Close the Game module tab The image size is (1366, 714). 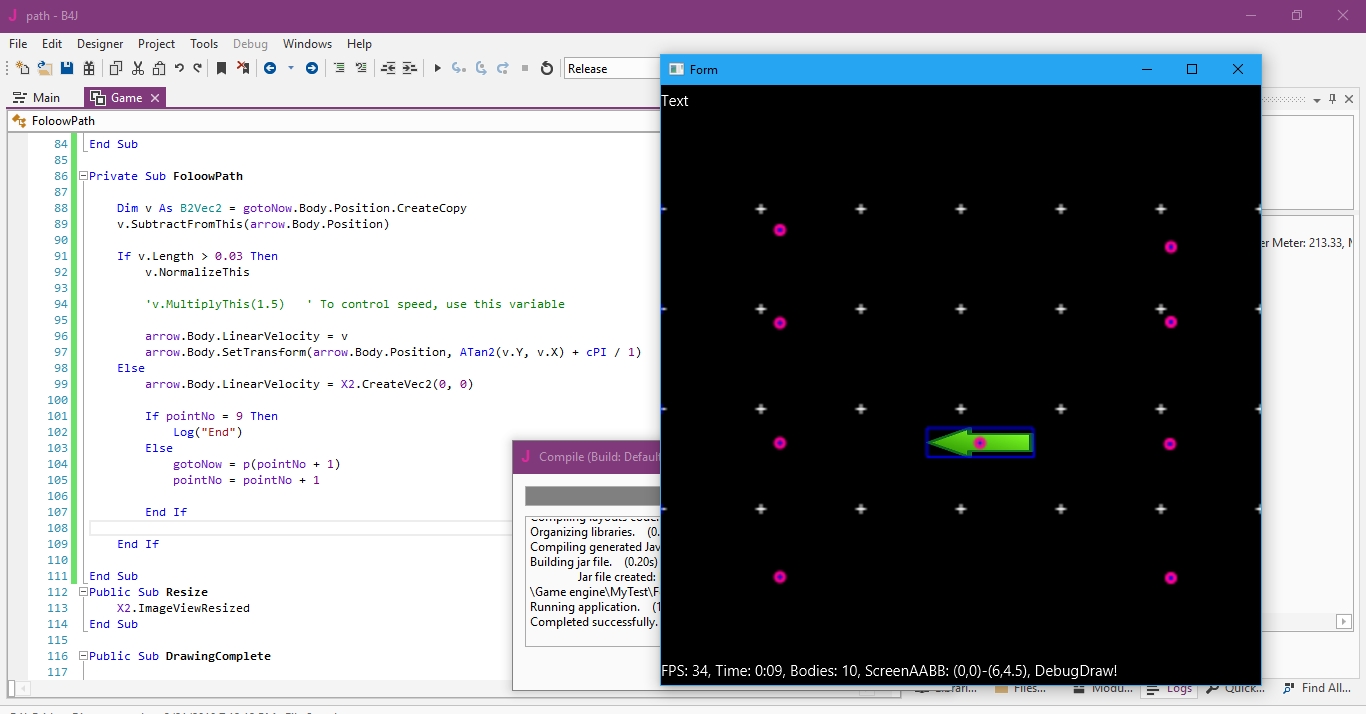[154, 98]
